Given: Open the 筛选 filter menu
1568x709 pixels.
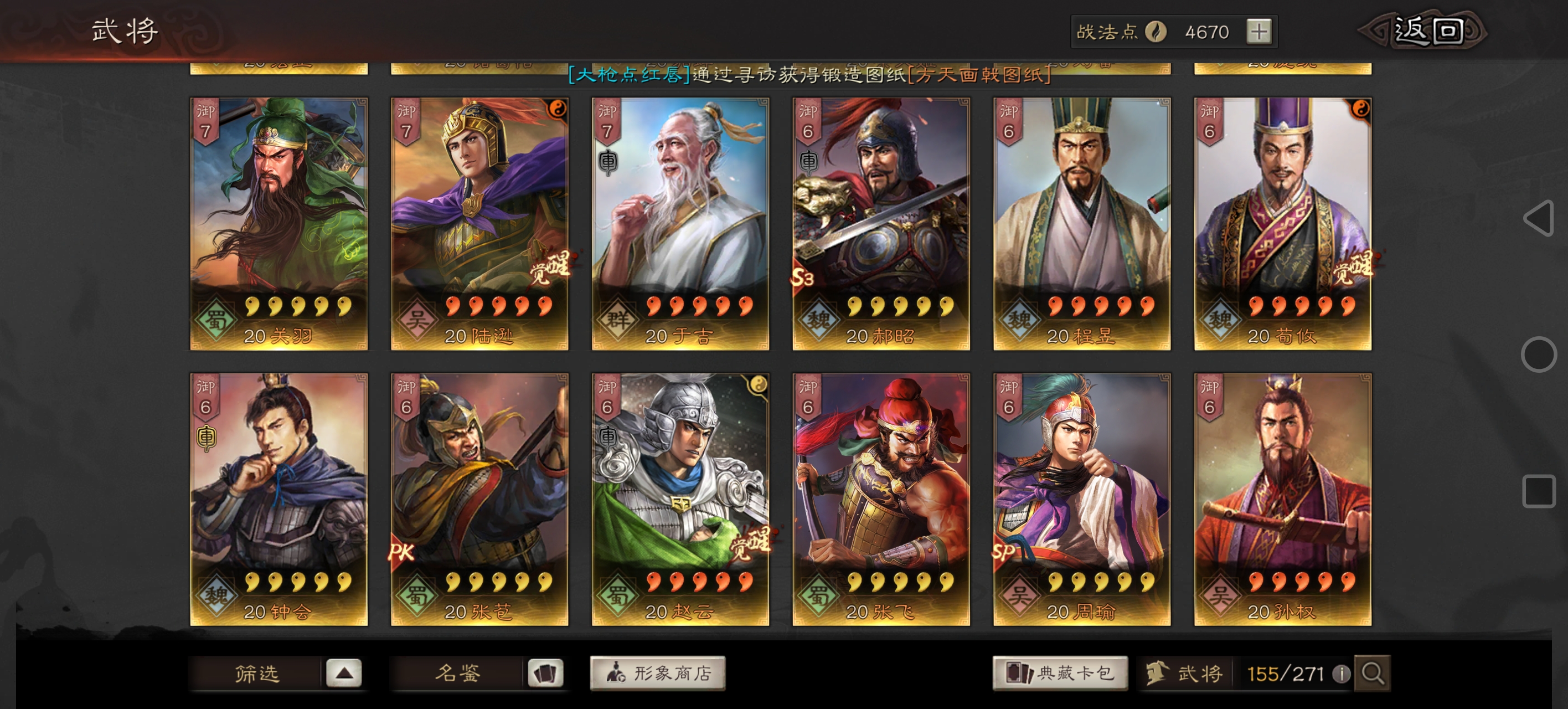Looking at the screenshot, I should [x=256, y=674].
